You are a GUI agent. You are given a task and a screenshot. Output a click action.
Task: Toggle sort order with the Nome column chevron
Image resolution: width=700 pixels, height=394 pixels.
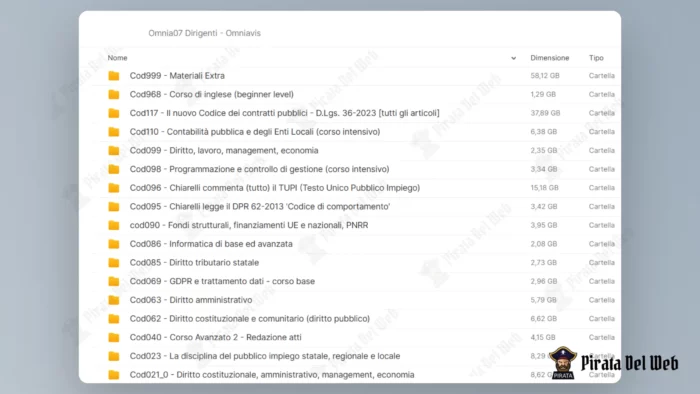(513, 58)
